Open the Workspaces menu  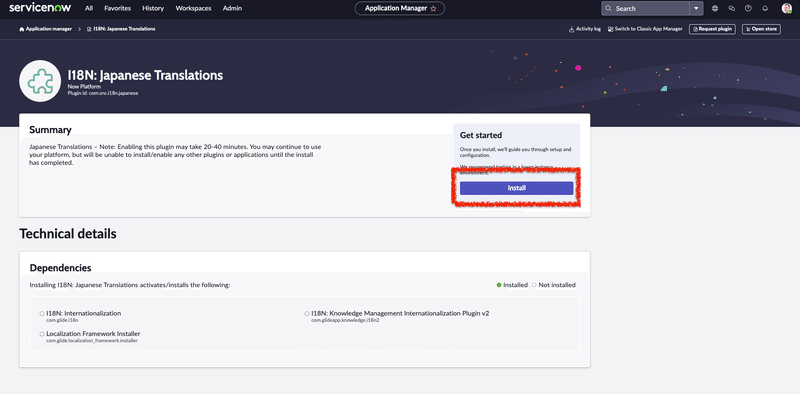click(x=193, y=8)
